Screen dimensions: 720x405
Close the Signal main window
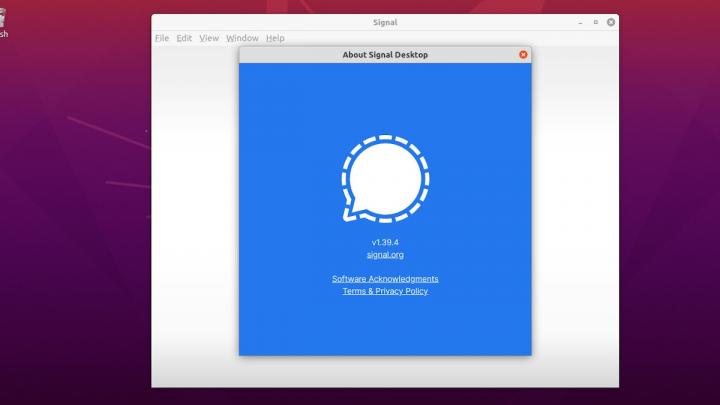(610, 21)
